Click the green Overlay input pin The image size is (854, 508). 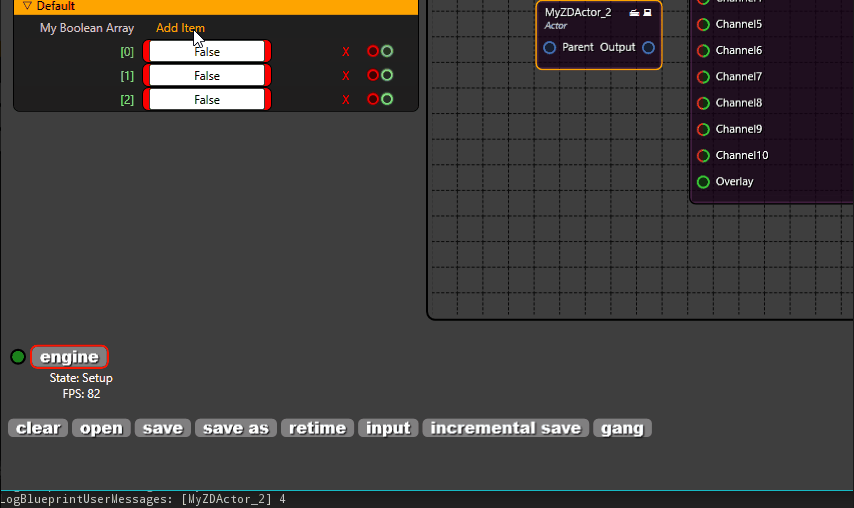pyautogui.click(x=703, y=182)
